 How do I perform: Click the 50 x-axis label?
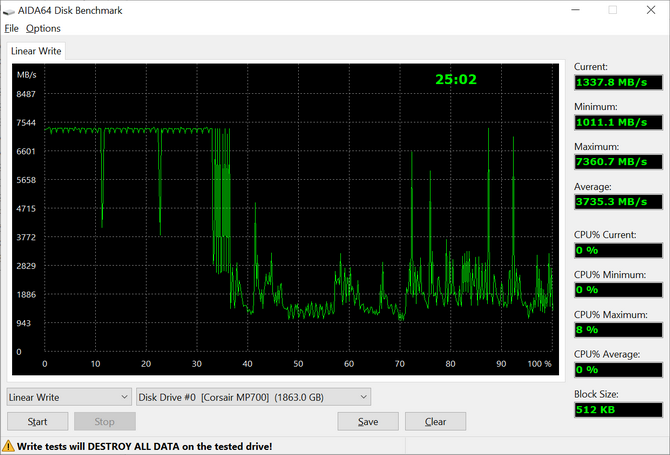click(298, 364)
